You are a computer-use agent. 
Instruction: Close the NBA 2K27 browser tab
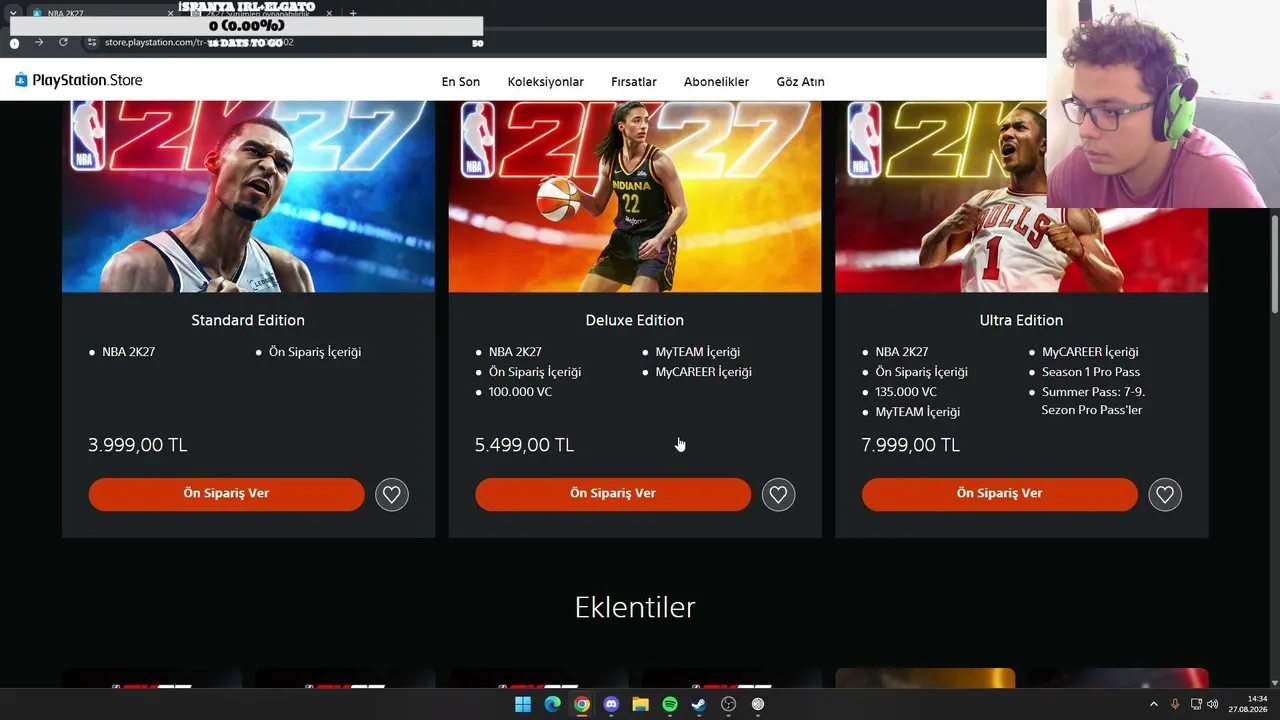pos(171,13)
